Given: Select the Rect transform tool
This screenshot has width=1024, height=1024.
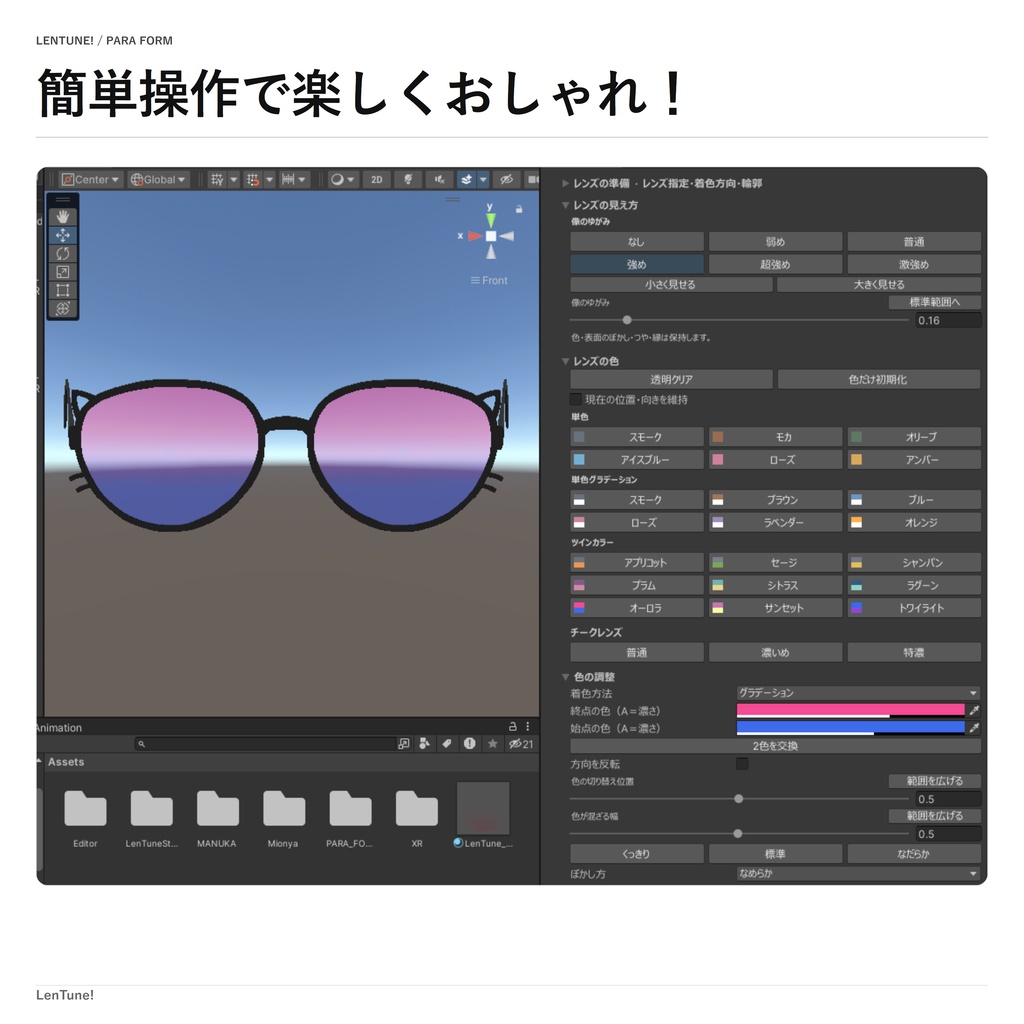Looking at the screenshot, I should pos(63,290).
